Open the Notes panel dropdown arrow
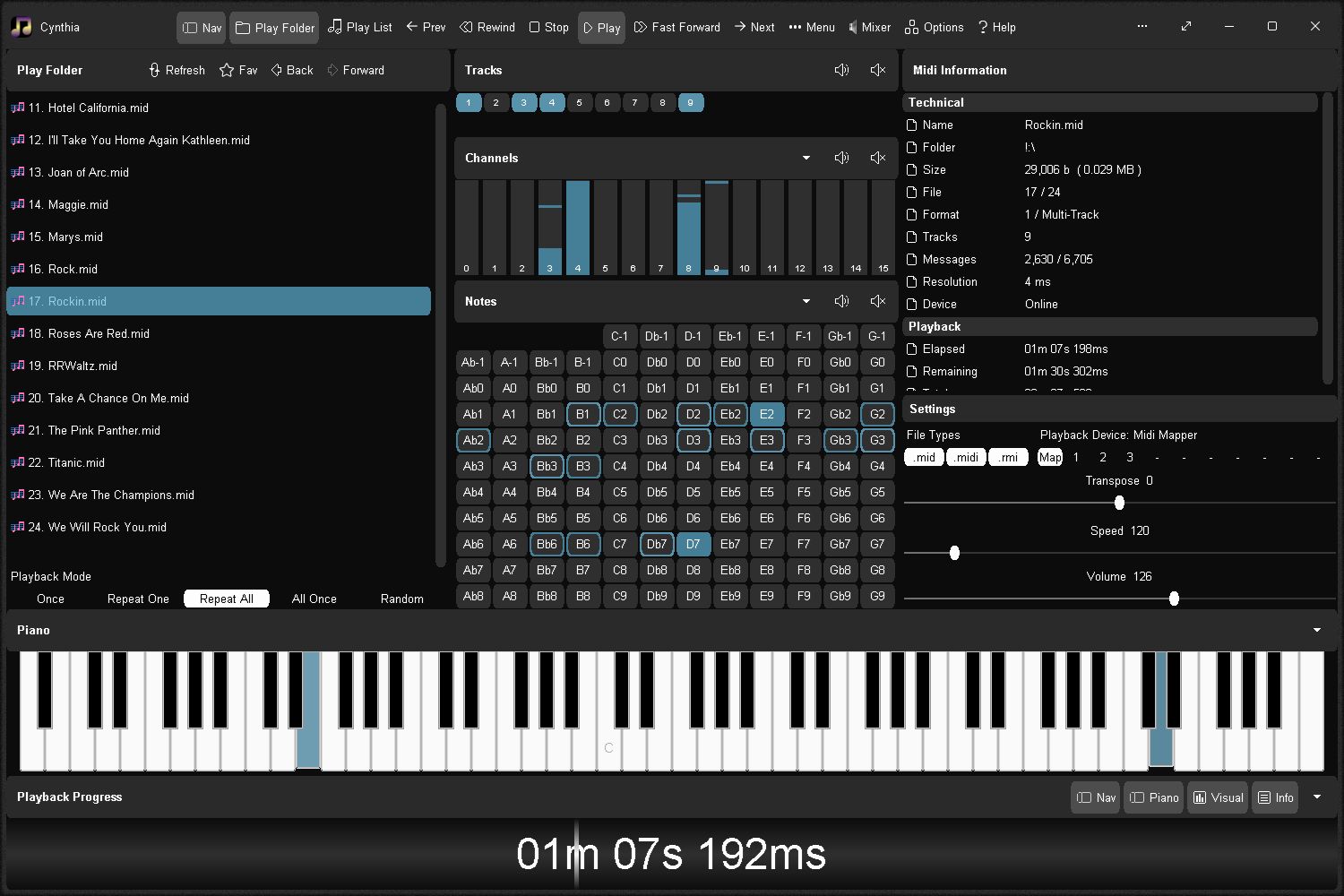The image size is (1344, 896). pyautogui.click(x=806, y=301)
